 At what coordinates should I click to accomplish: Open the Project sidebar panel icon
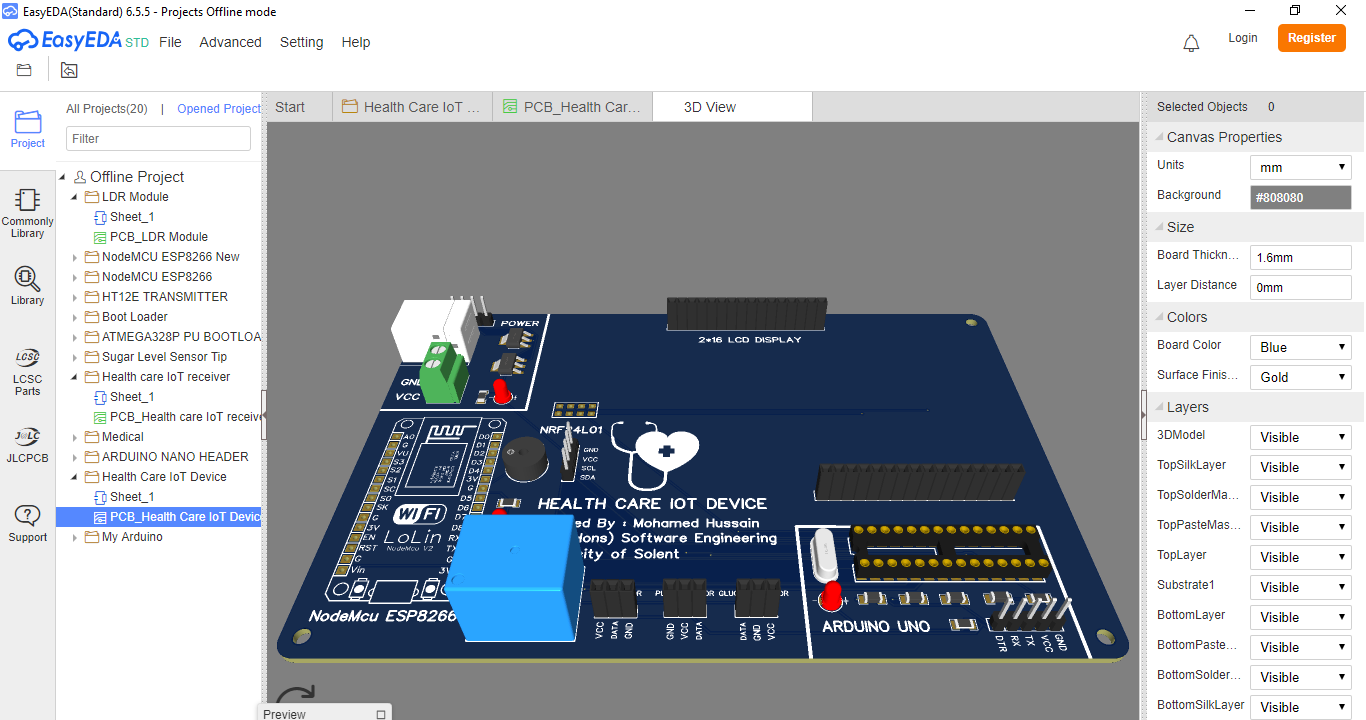click(27, 129)
